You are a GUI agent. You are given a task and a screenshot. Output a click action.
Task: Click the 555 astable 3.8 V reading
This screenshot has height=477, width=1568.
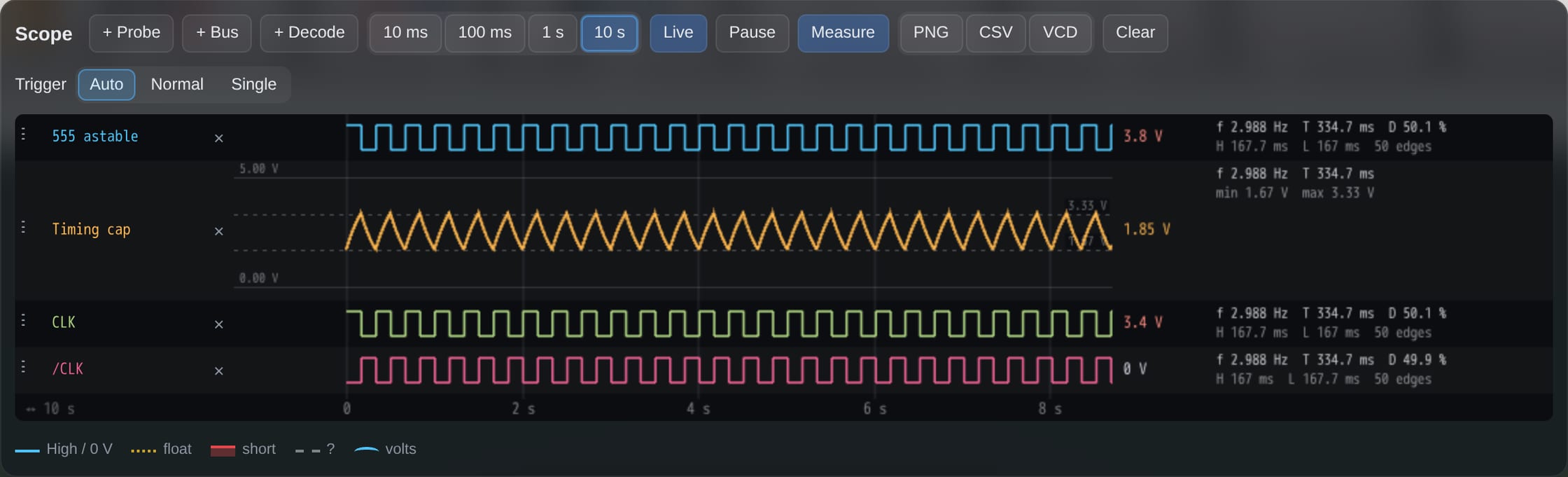(1143, 136)
